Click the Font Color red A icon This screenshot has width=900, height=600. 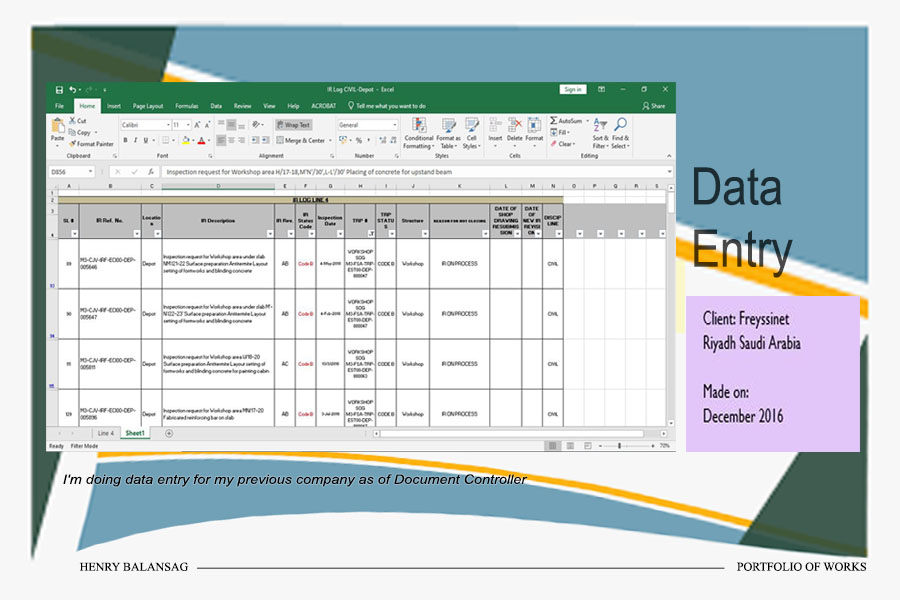201,140
